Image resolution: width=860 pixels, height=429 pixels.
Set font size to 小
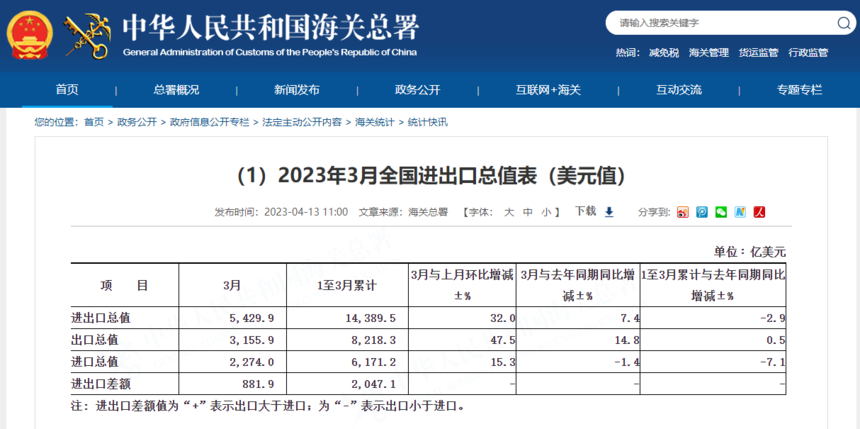coord(546,212)
